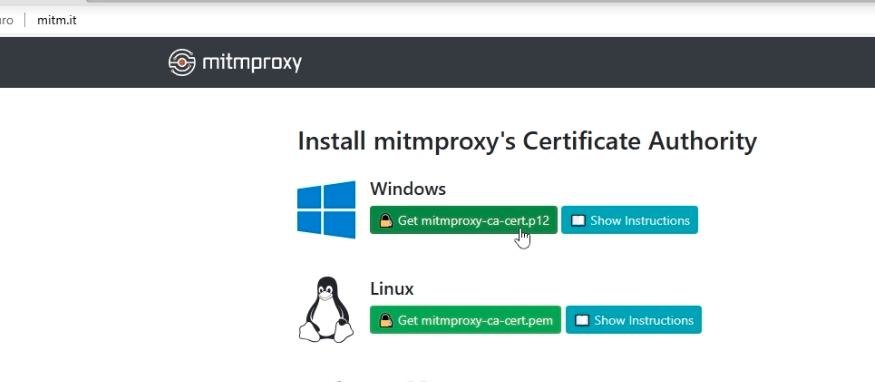Click the Linux Tux penguin icon
Viewport: 875px width, 382px height.
(x=326, y=310)
